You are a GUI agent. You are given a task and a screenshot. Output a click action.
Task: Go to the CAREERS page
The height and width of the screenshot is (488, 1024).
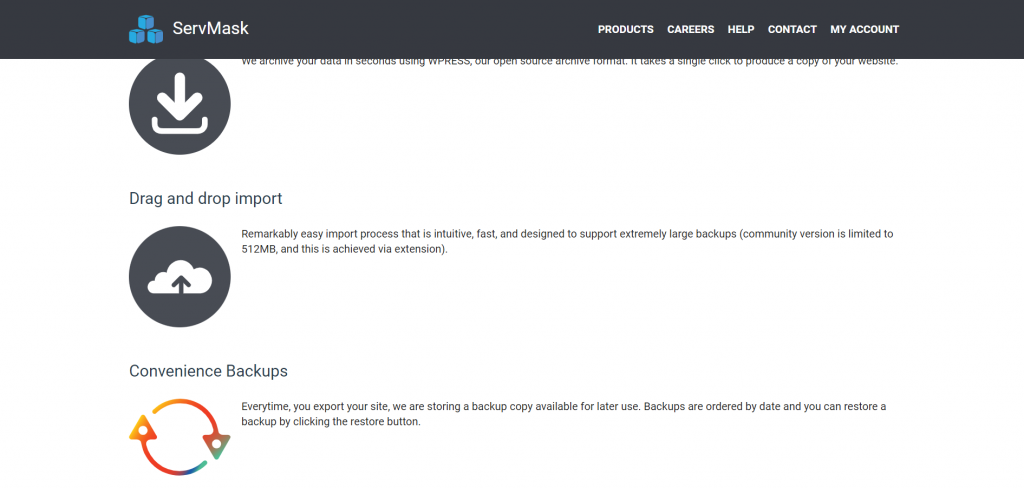click(x=690, y=29)
